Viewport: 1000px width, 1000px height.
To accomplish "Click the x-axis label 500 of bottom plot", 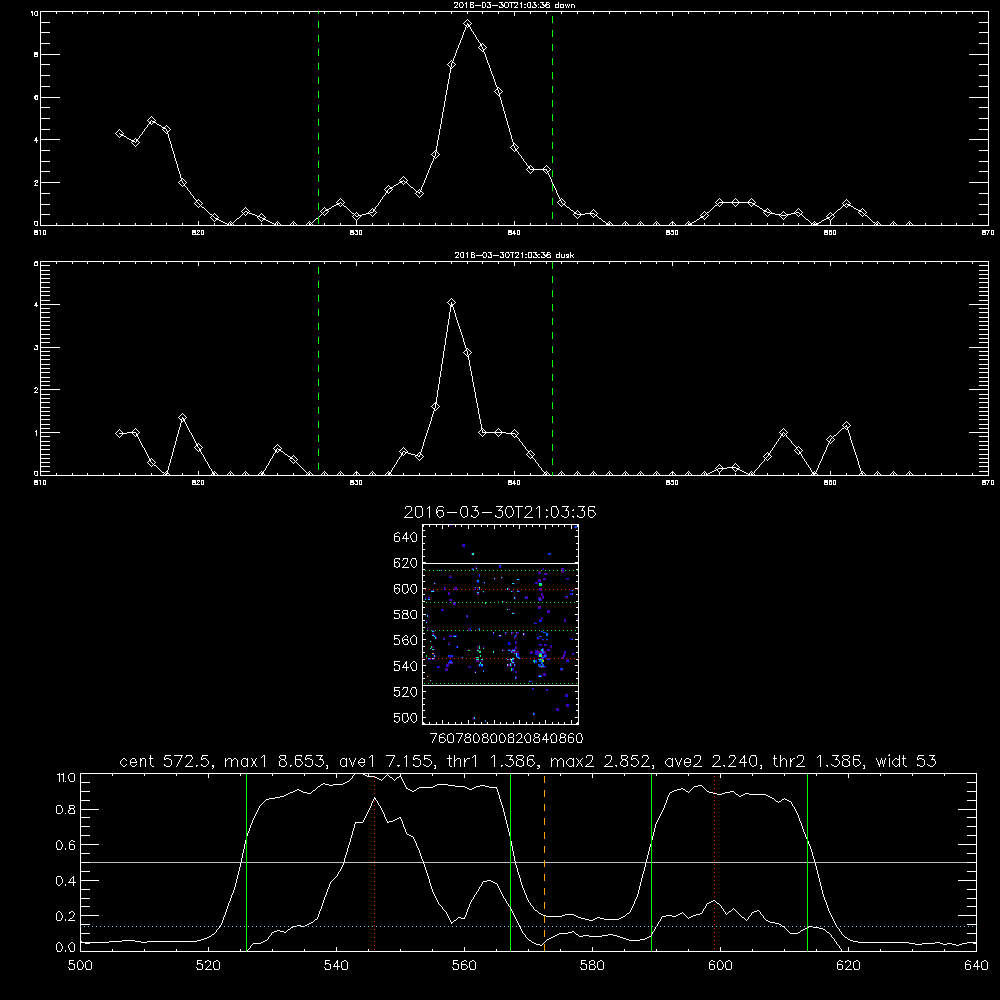I will coord(80,966).
